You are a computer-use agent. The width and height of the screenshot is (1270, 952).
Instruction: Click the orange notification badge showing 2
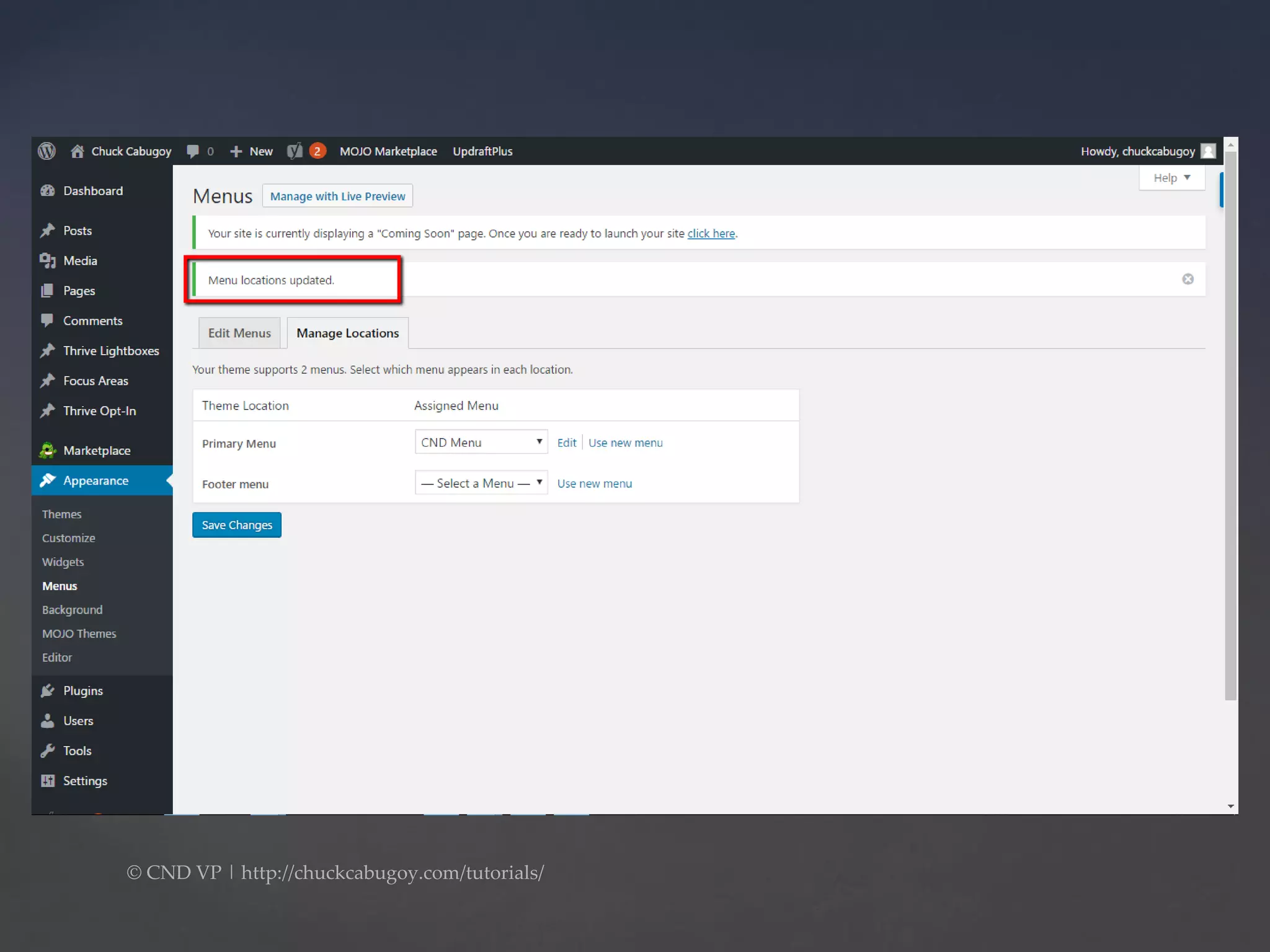click(317, 151)
